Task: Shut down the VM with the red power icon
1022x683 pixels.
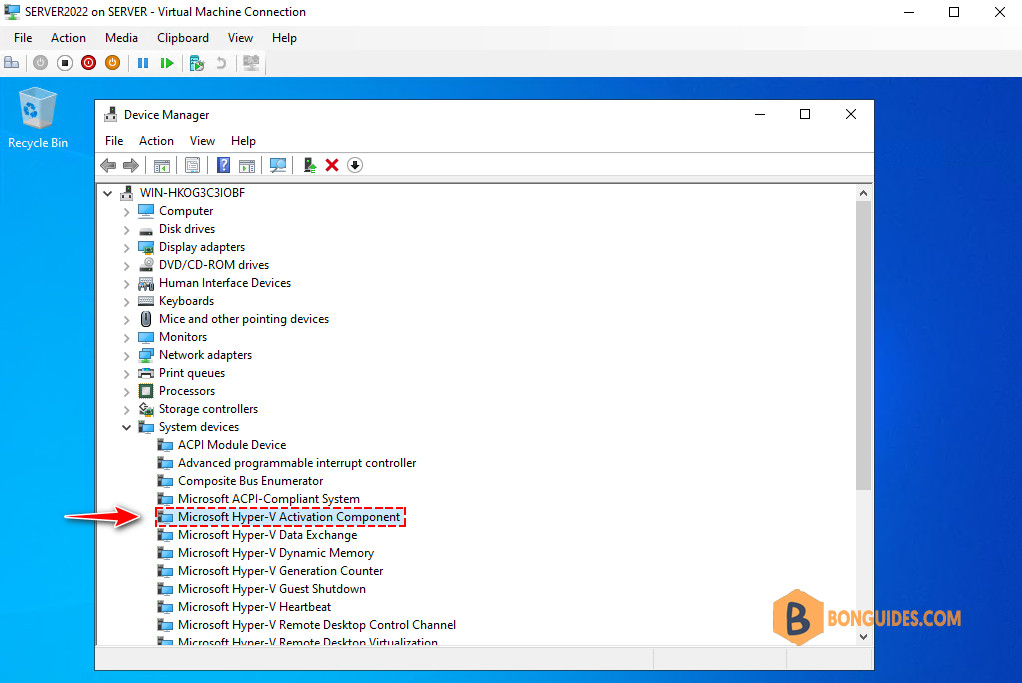Action: click(x=89, y=63)
